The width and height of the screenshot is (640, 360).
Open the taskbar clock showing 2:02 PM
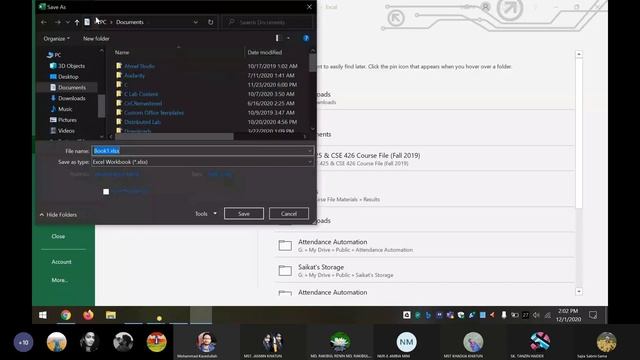[x=568, y=315]
